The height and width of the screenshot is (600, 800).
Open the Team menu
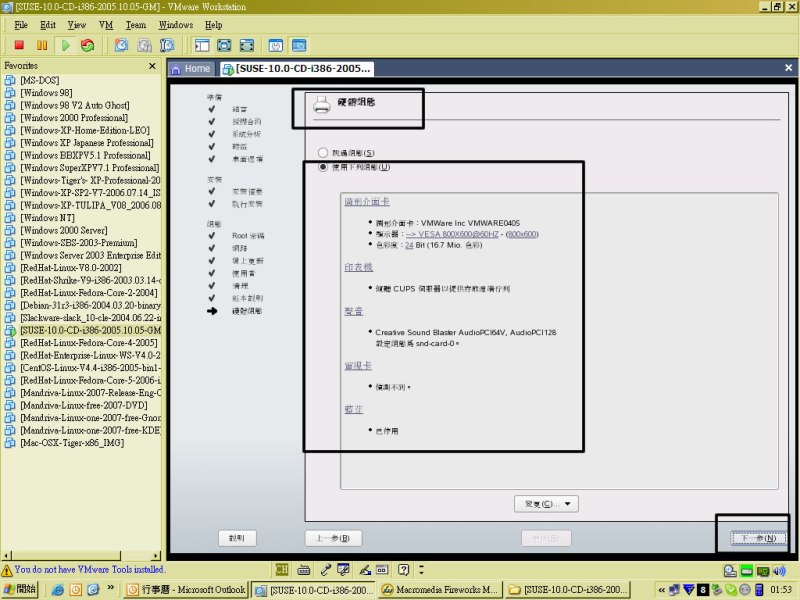(136, 25)
